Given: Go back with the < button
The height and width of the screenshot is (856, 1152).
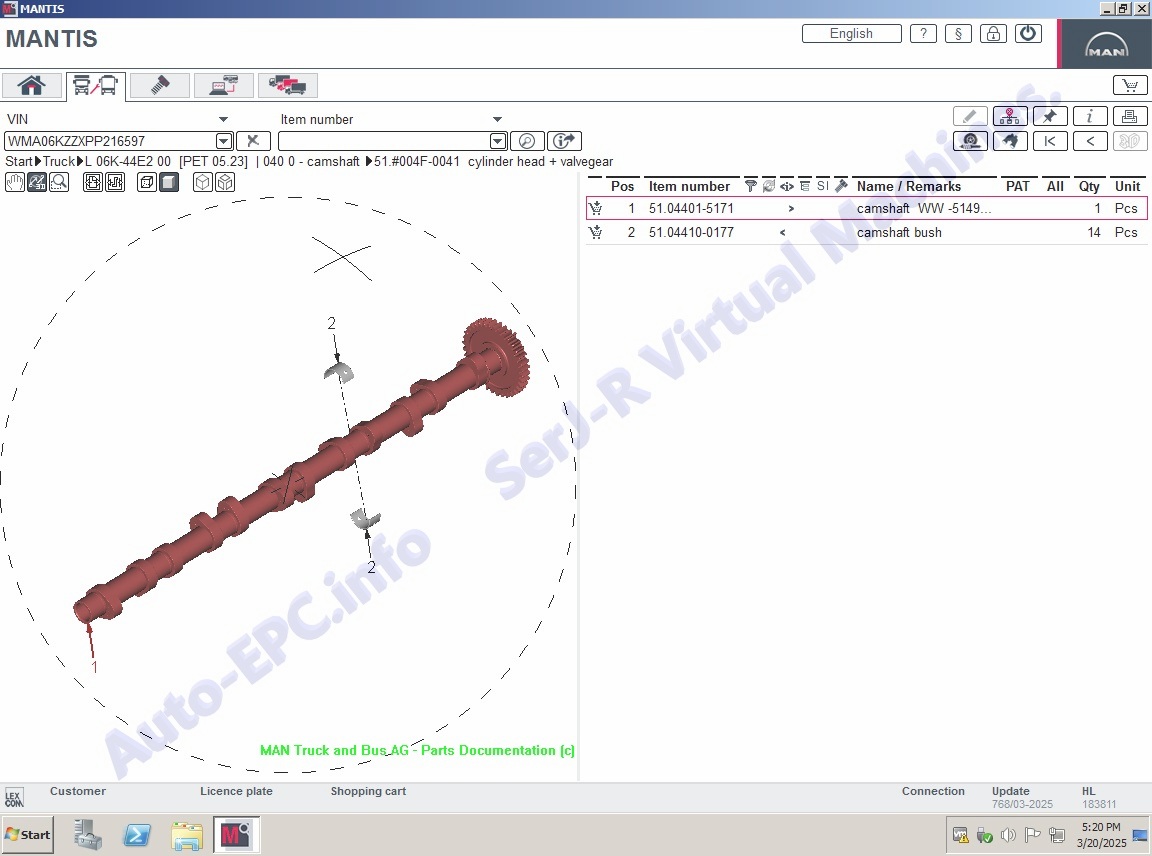Looking at the screenshot, I should pos(1090,141).
